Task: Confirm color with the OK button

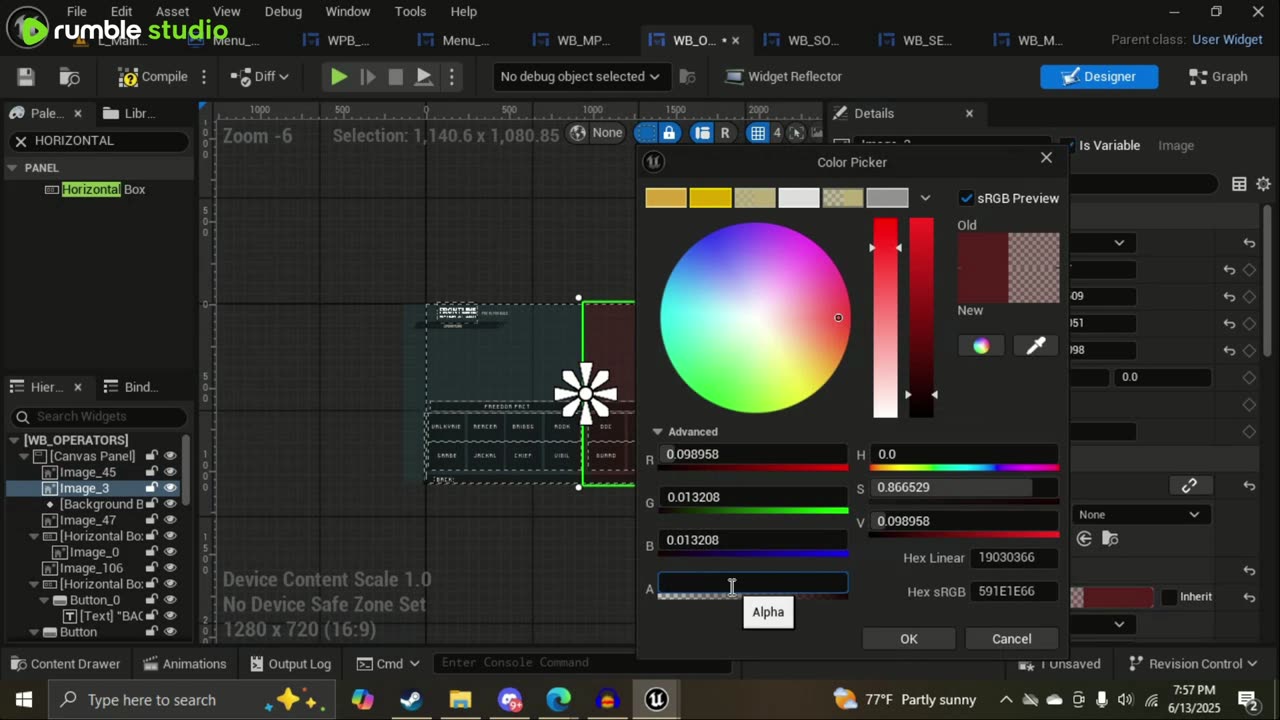Action: click(x=908, y=639)
